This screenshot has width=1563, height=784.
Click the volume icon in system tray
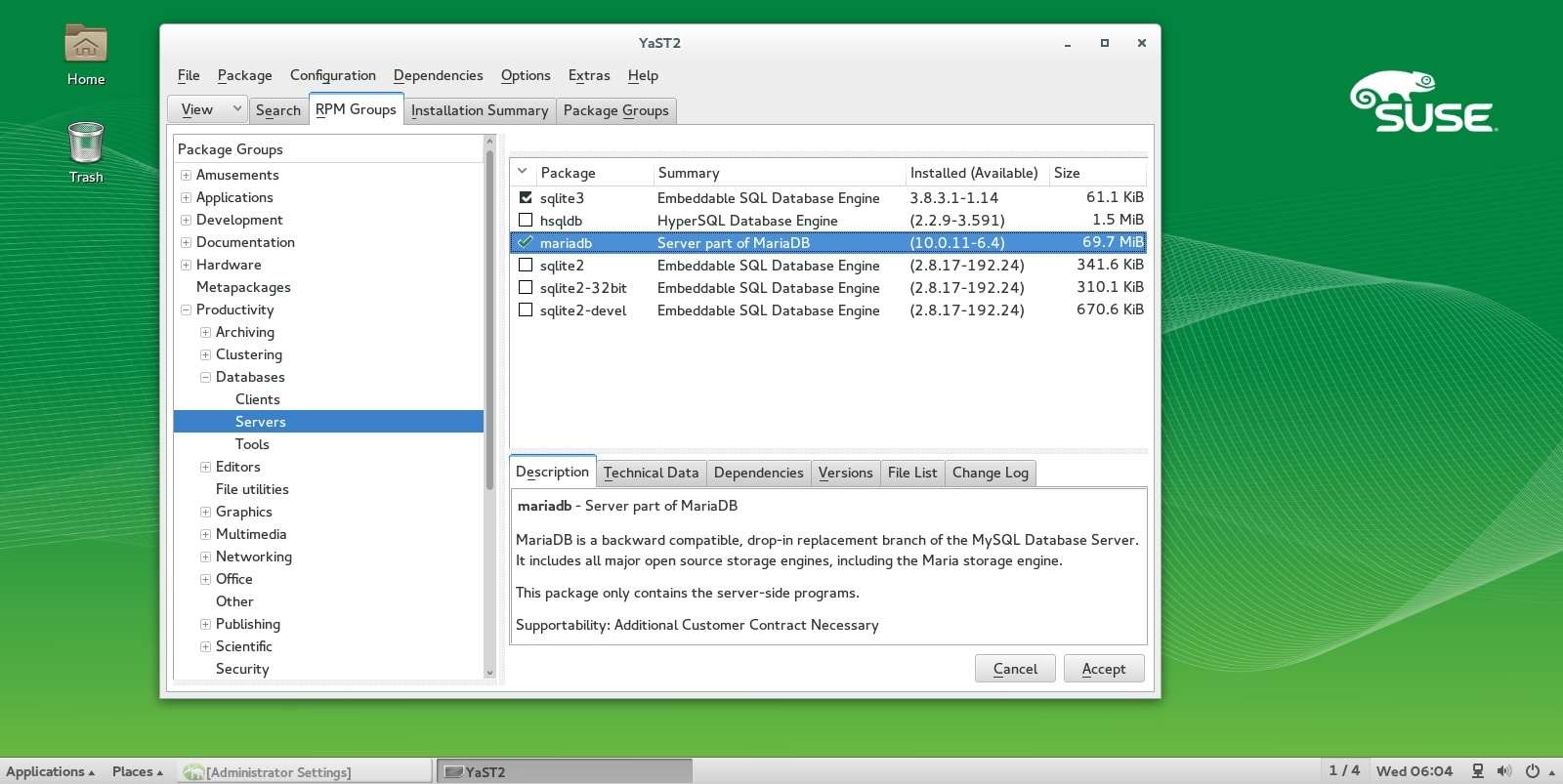tap(1504, 771)
